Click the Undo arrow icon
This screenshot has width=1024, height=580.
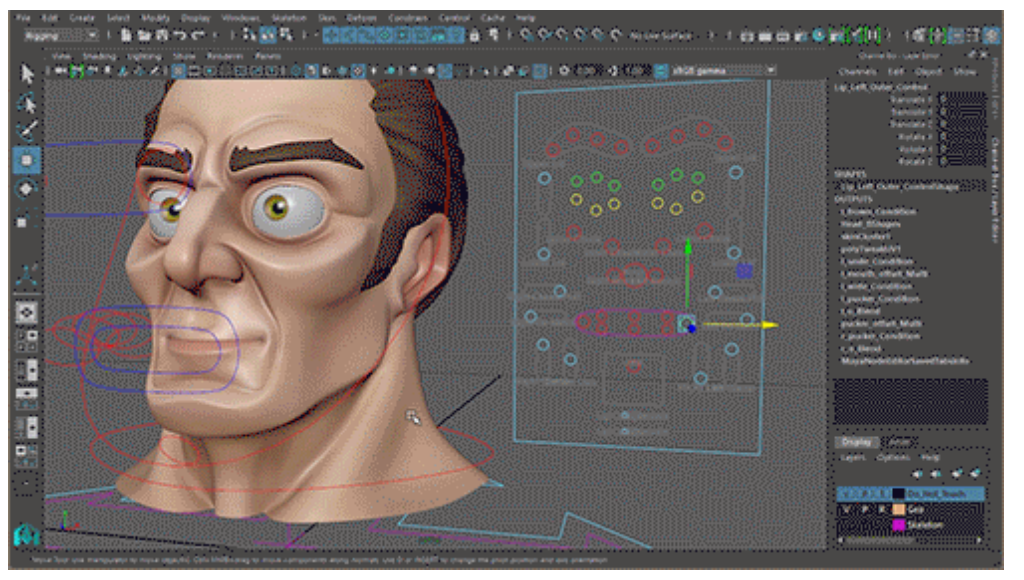click(x=180, y=35)
